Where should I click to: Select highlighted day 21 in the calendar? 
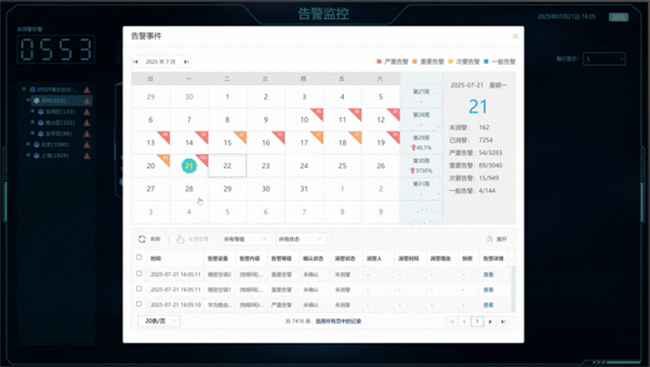[x=189, y=166]
